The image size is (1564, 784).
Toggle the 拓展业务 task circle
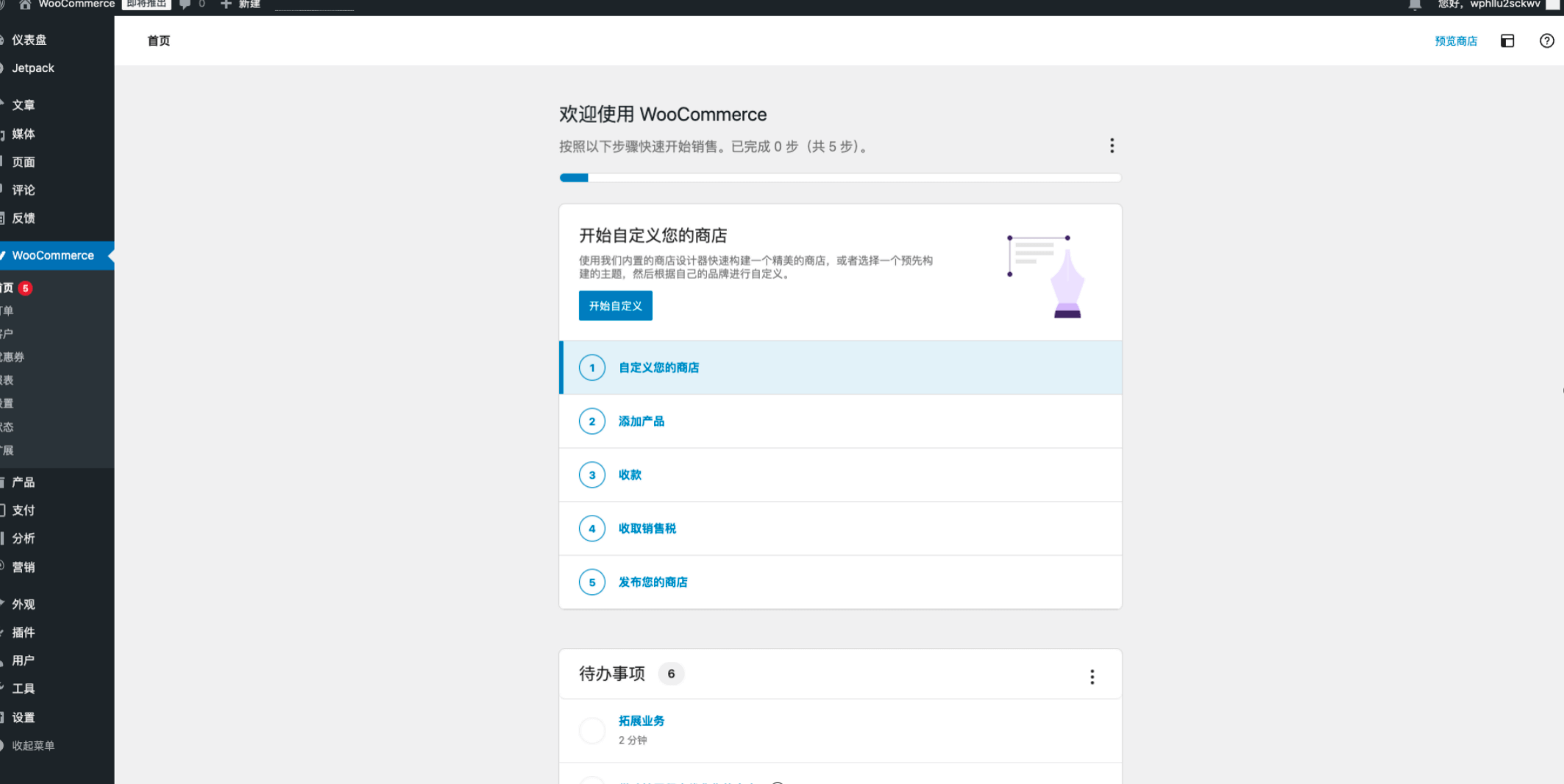[x=591, y=730]
